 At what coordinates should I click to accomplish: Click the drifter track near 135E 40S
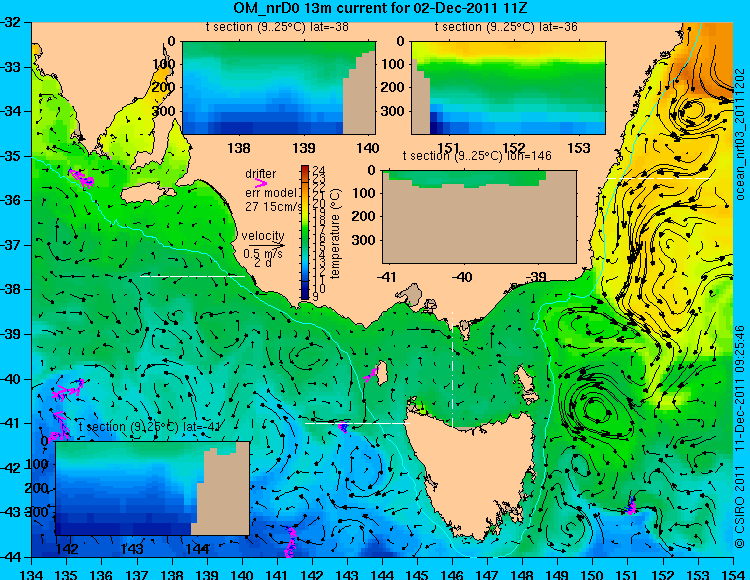coord(68,390)
